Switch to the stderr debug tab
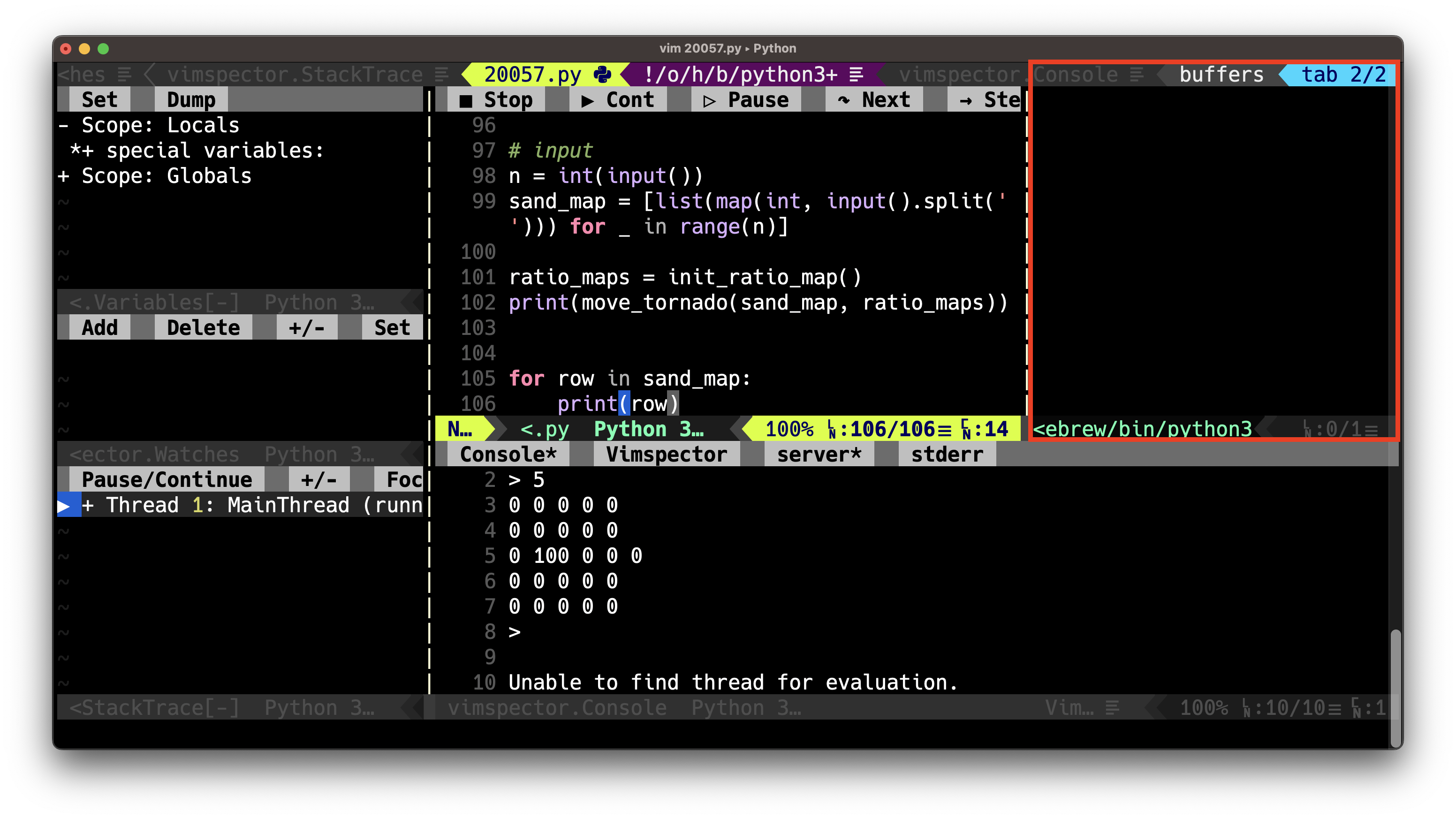1456x819 pixels. tap(946, 454)
